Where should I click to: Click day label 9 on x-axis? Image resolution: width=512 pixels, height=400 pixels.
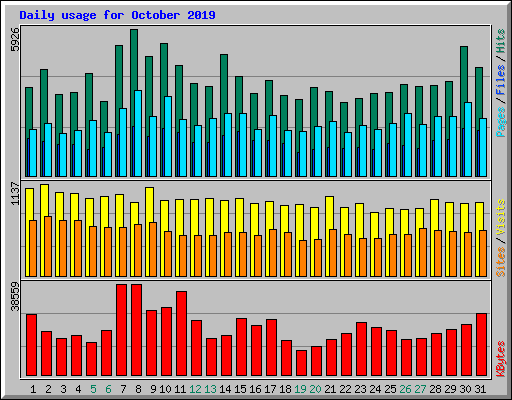tap(153, 389)
